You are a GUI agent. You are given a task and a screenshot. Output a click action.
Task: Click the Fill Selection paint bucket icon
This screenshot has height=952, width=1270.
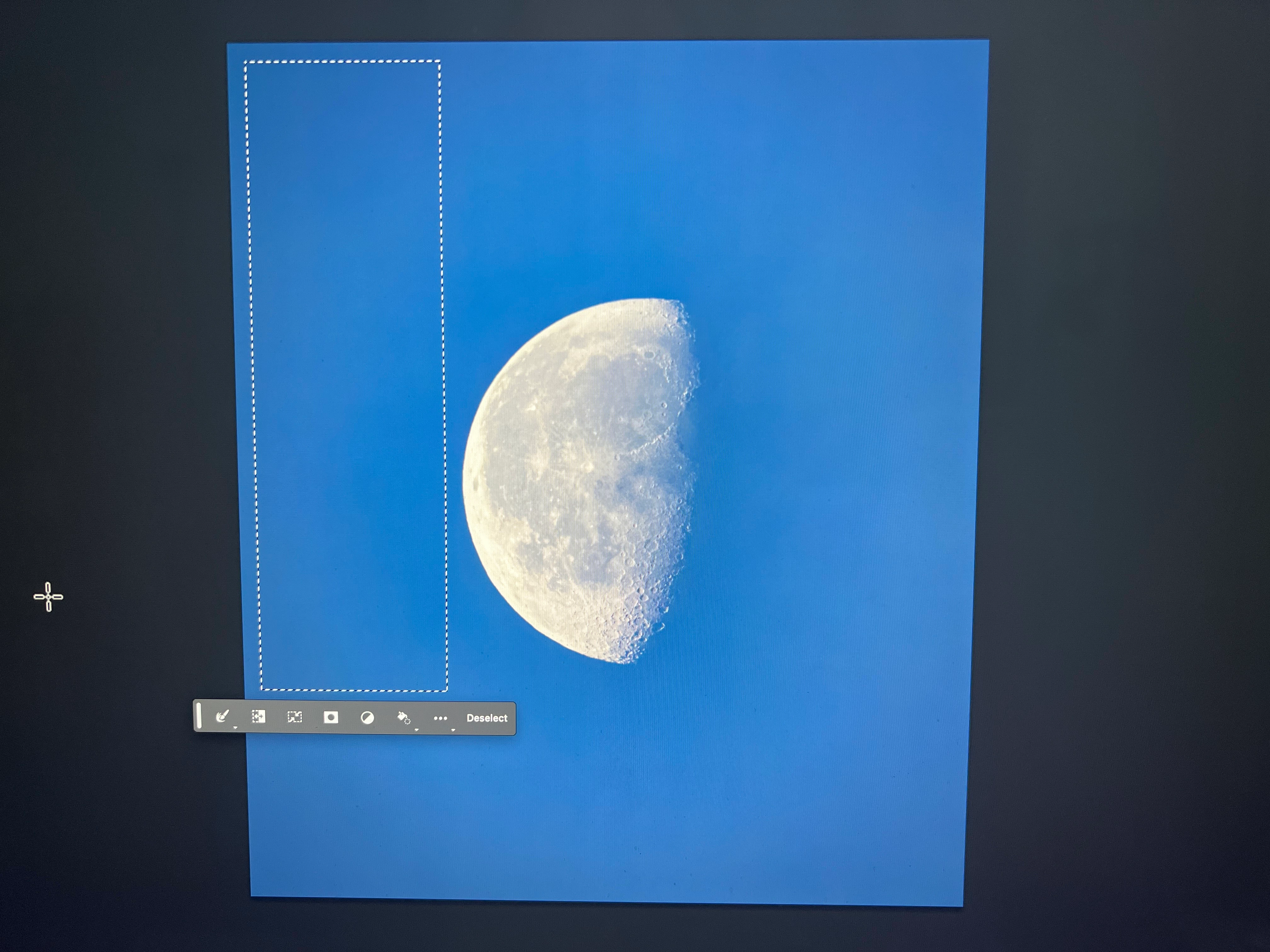[403, 717]
